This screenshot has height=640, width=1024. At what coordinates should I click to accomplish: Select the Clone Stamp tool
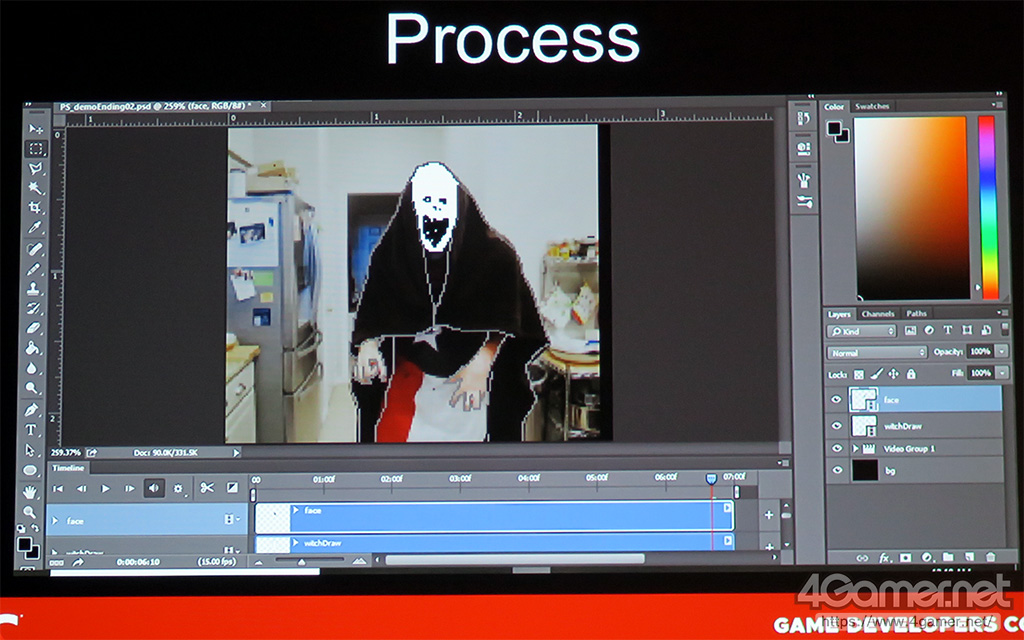point(34,288)
